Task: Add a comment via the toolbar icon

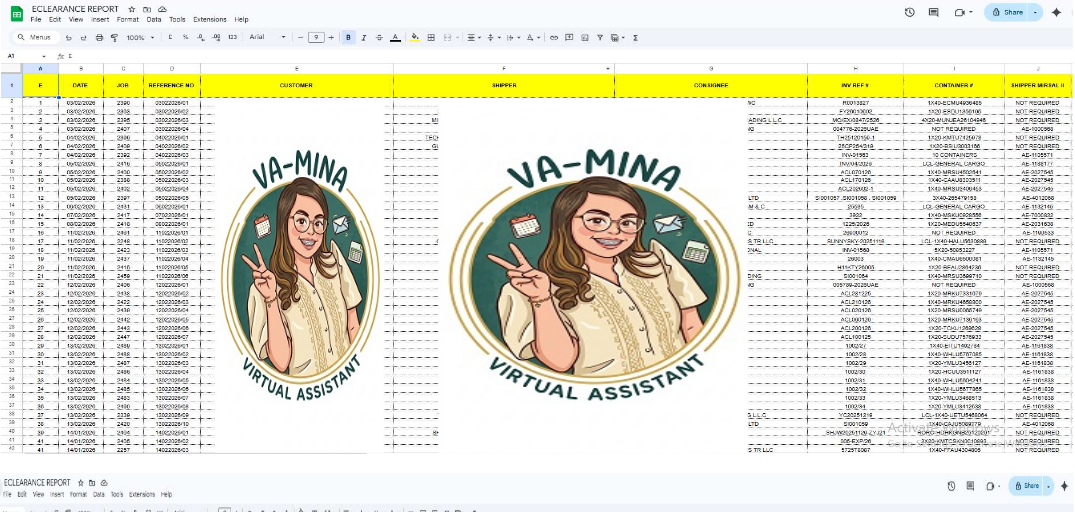Action: 569,38
